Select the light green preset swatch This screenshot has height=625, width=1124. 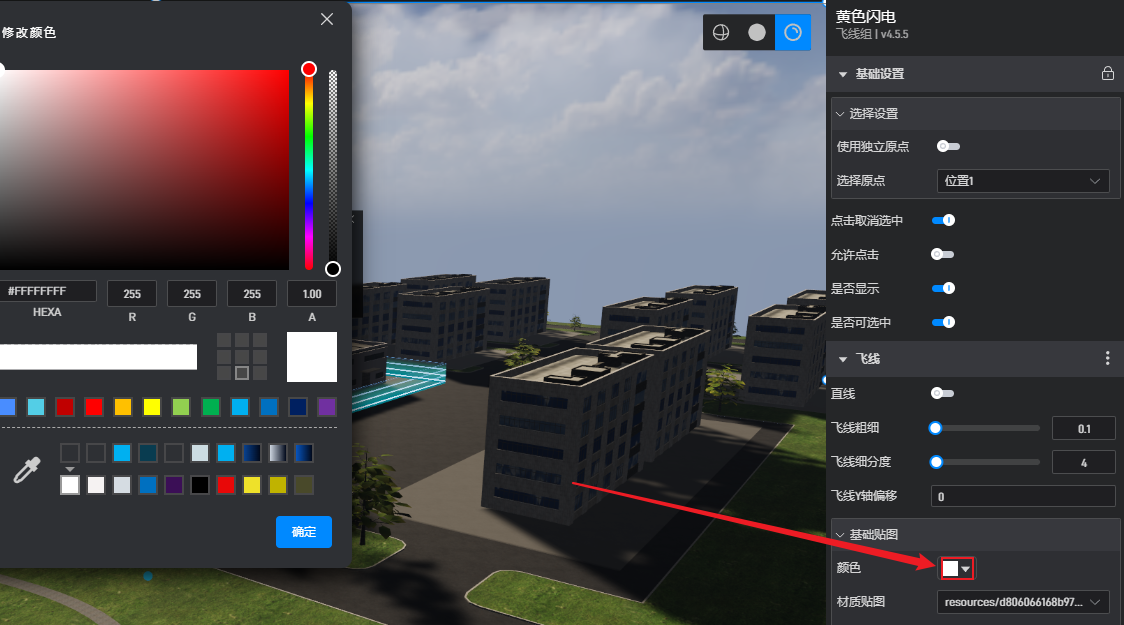(x=181, y=407)
